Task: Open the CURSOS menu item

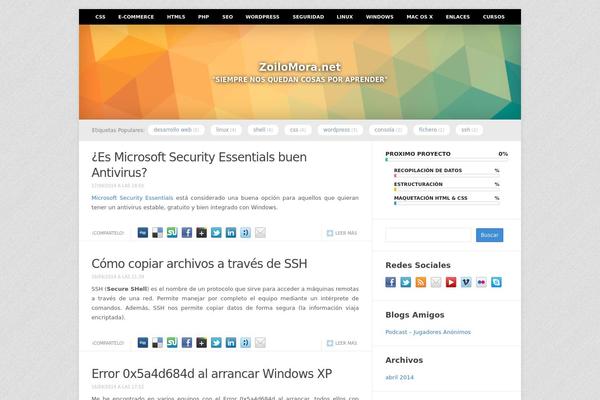Action: pos(494,17)
